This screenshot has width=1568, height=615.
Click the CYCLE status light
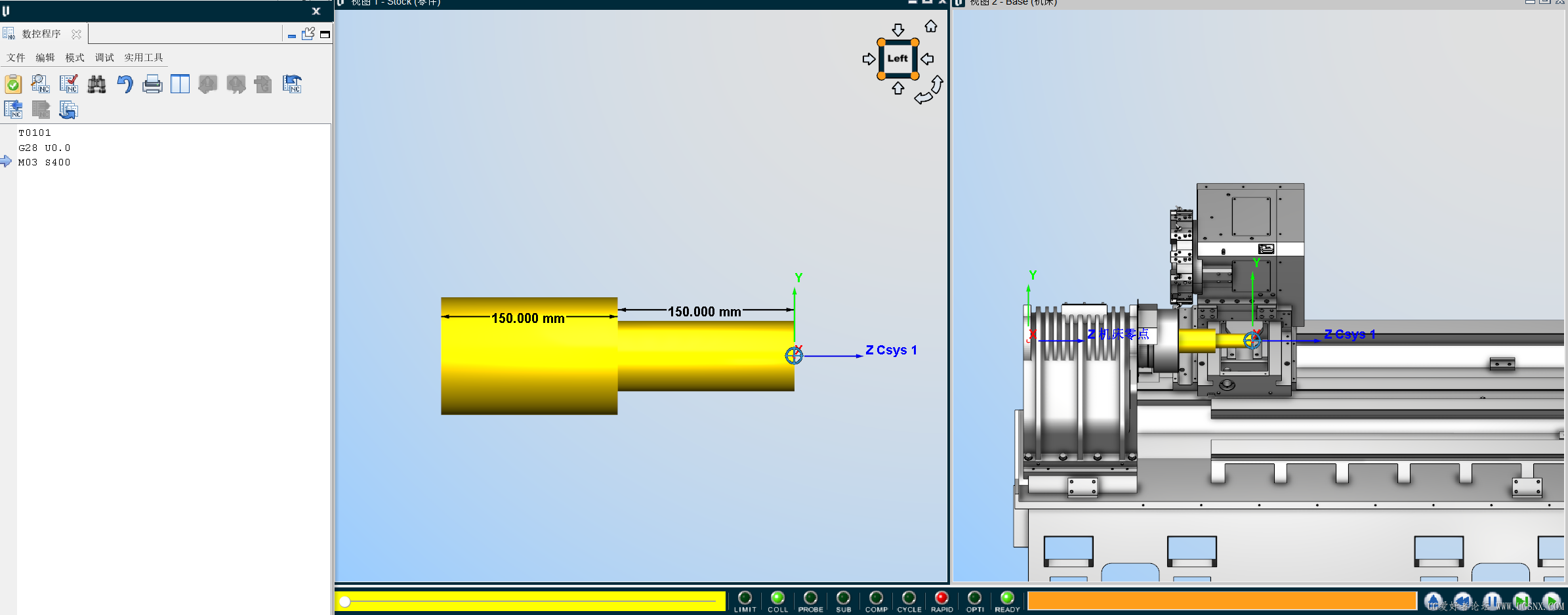pyautogui.click(x=909, y=598)
